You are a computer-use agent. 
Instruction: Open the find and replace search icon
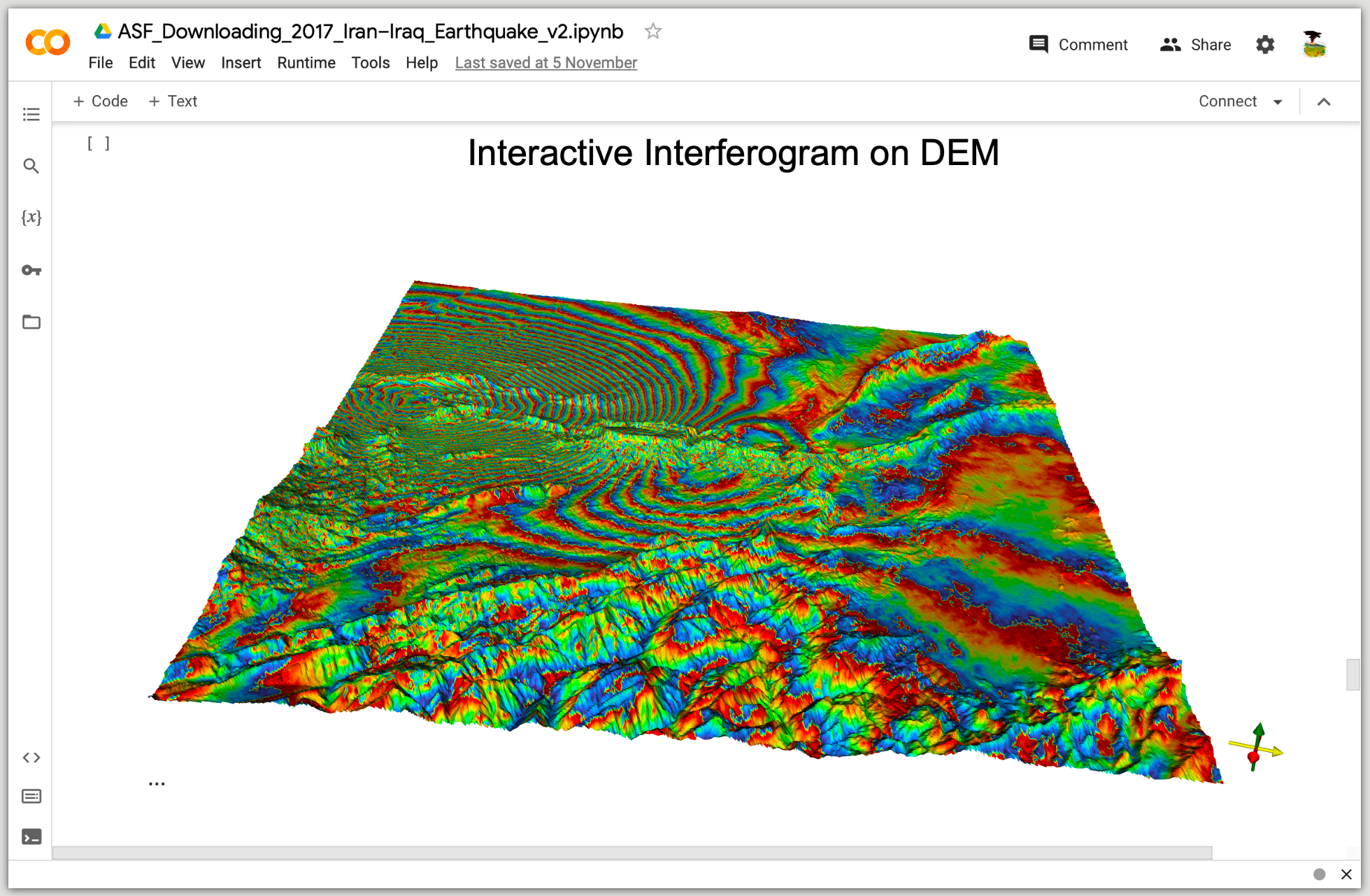click(x=31, y=166)
